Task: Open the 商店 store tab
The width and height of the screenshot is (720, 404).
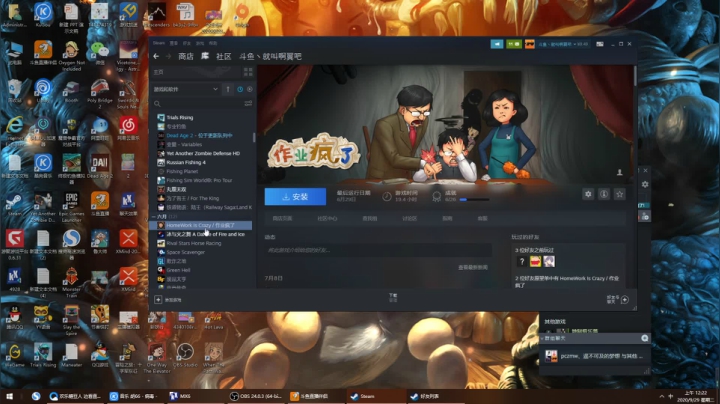Action: pyautogui.click(x=186, y=56)
